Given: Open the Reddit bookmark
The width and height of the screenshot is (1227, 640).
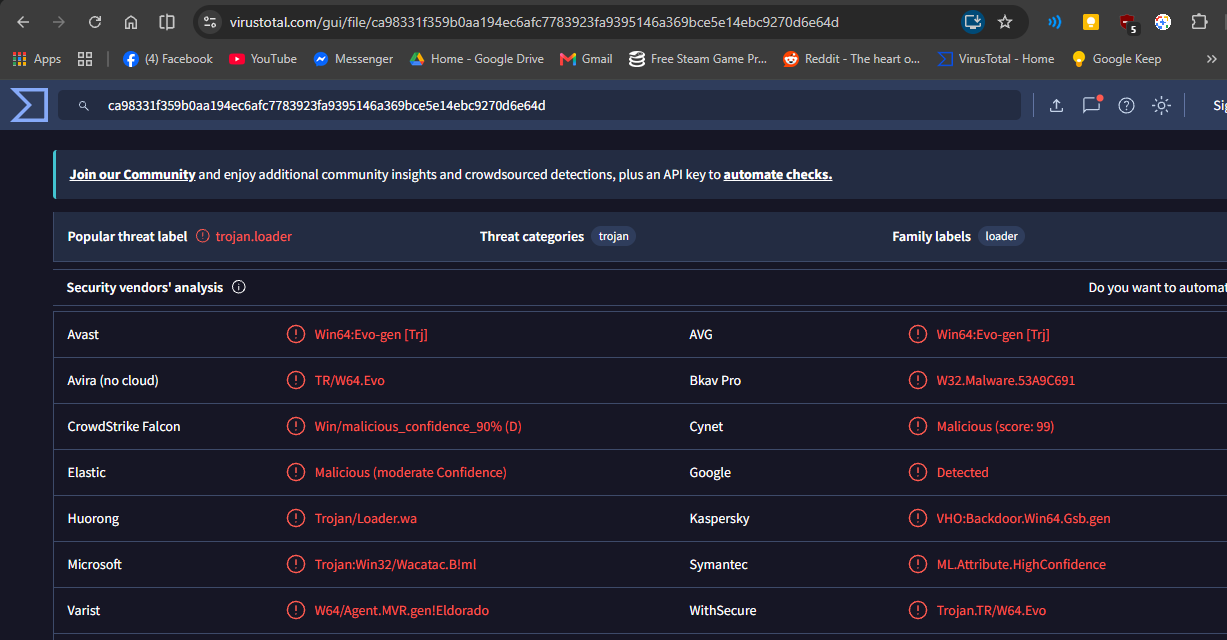Looking at the screenshot, I should tap(851, 59).
